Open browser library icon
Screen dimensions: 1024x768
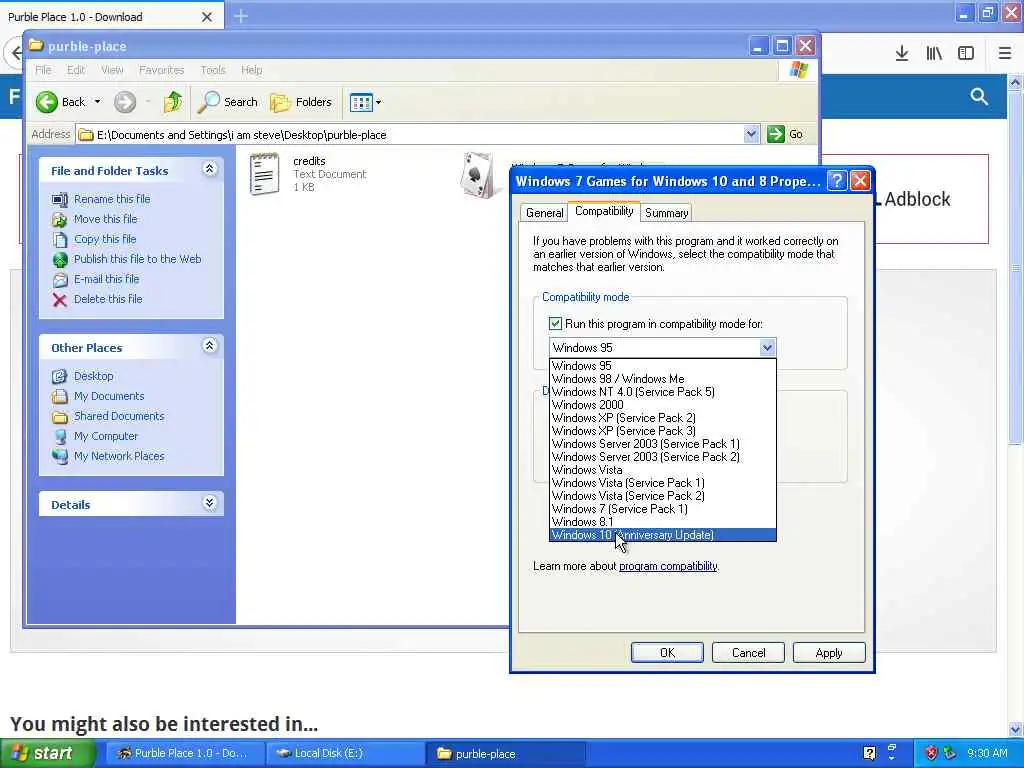(x=934, y=54)
